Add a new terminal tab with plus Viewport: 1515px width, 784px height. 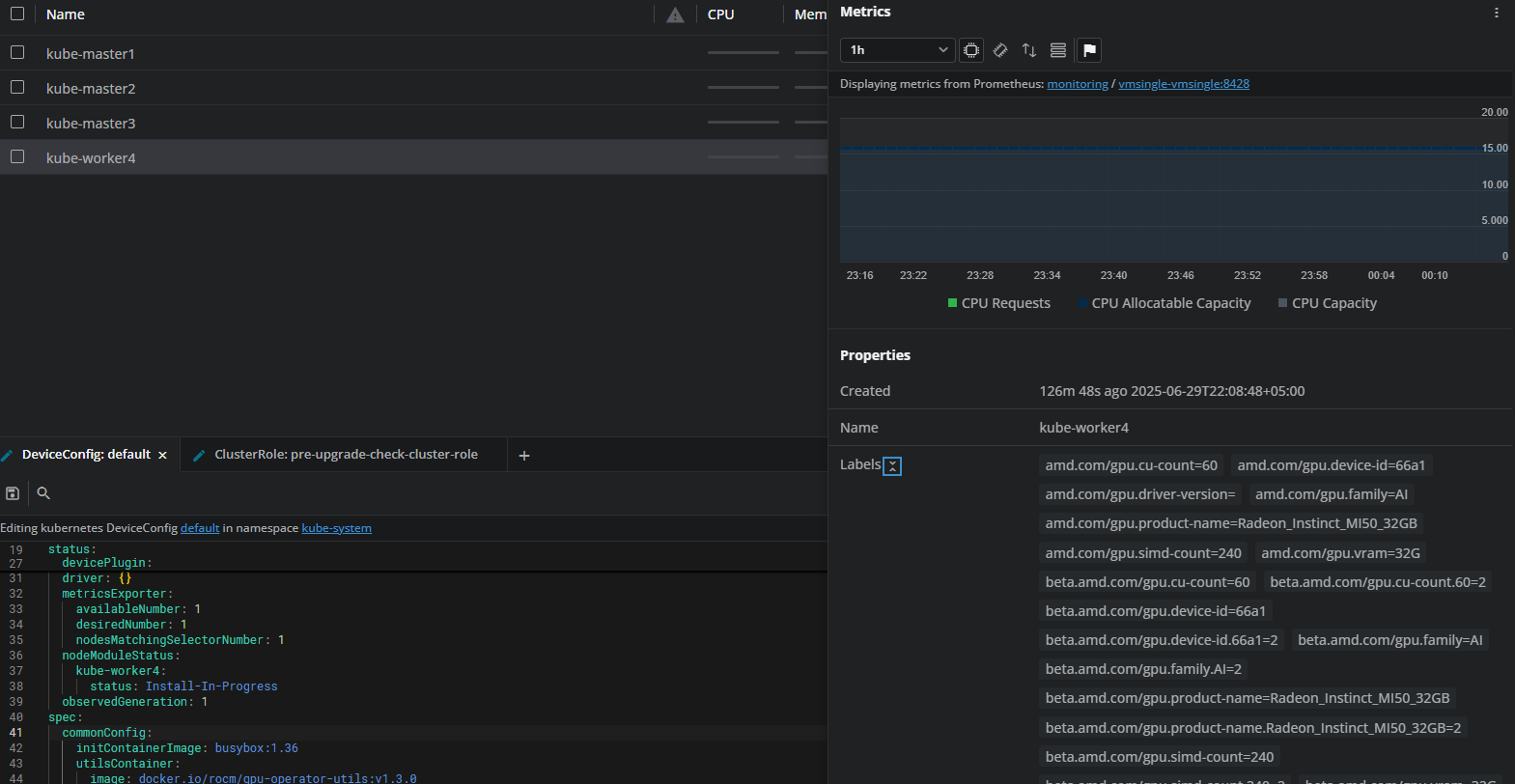524,456
